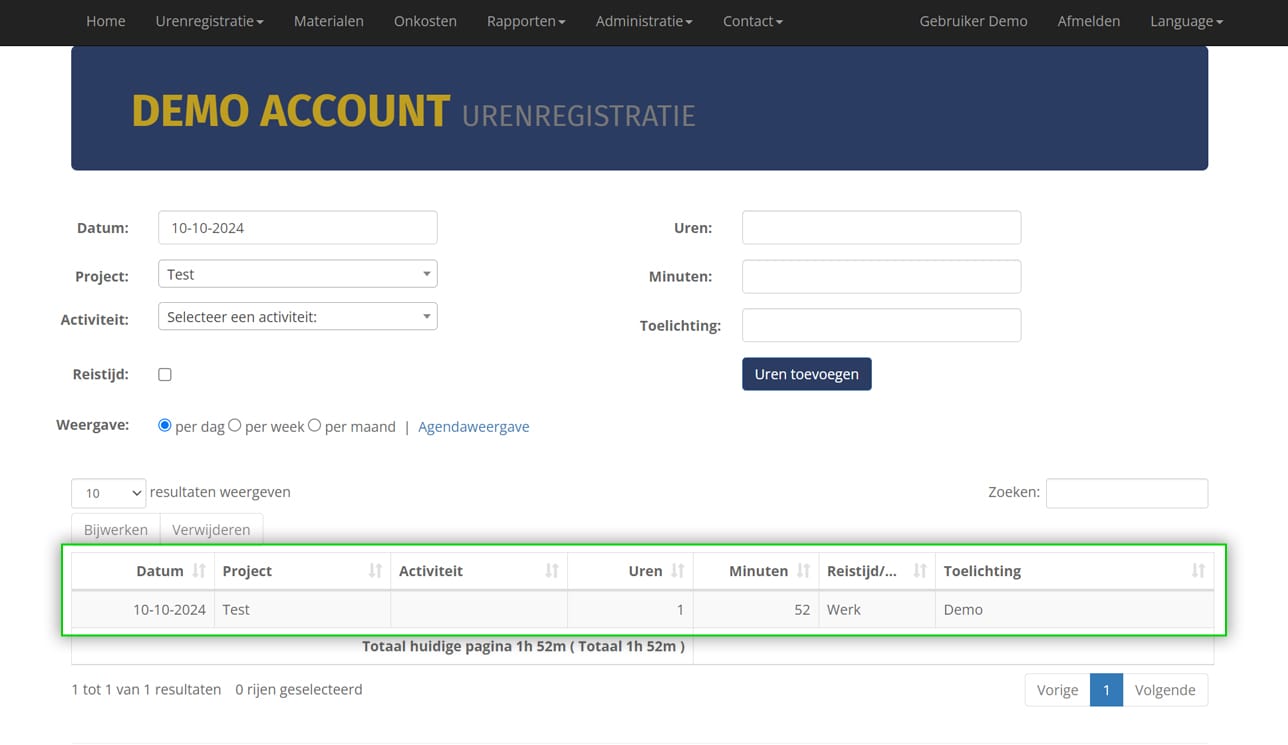Sort table by the Minuten arrows

803,571
